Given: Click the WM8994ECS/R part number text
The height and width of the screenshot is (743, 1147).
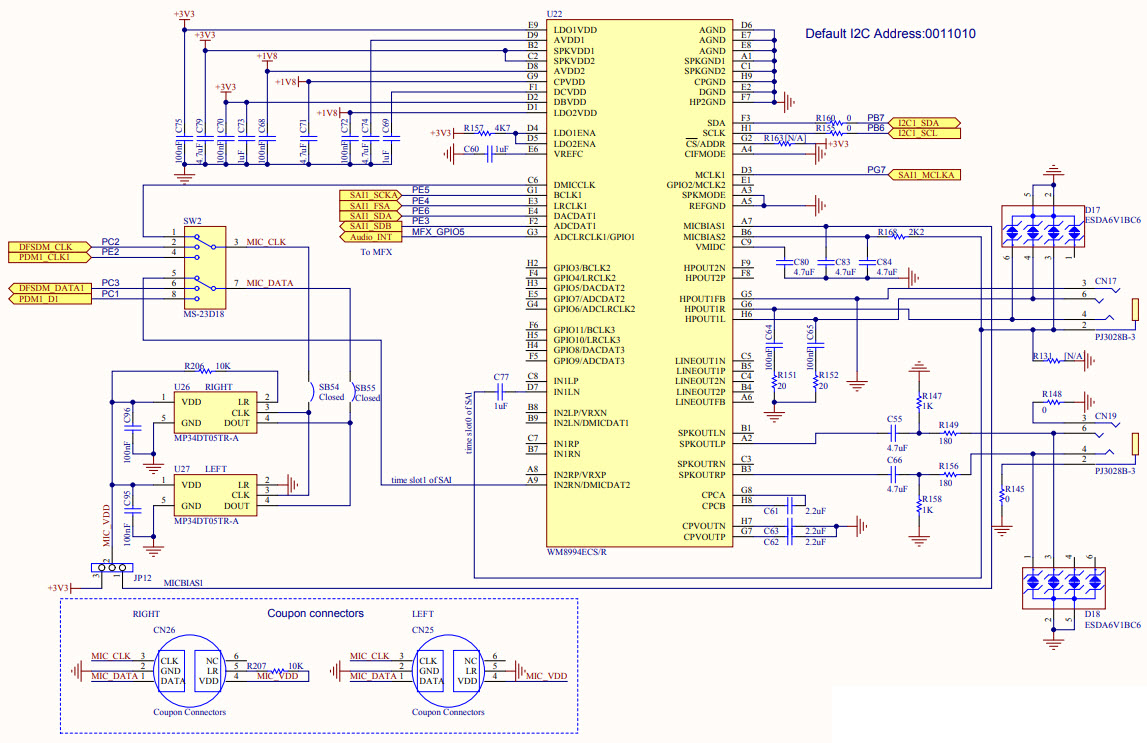Looking at the screenshot, I should (x=576, y=552).
